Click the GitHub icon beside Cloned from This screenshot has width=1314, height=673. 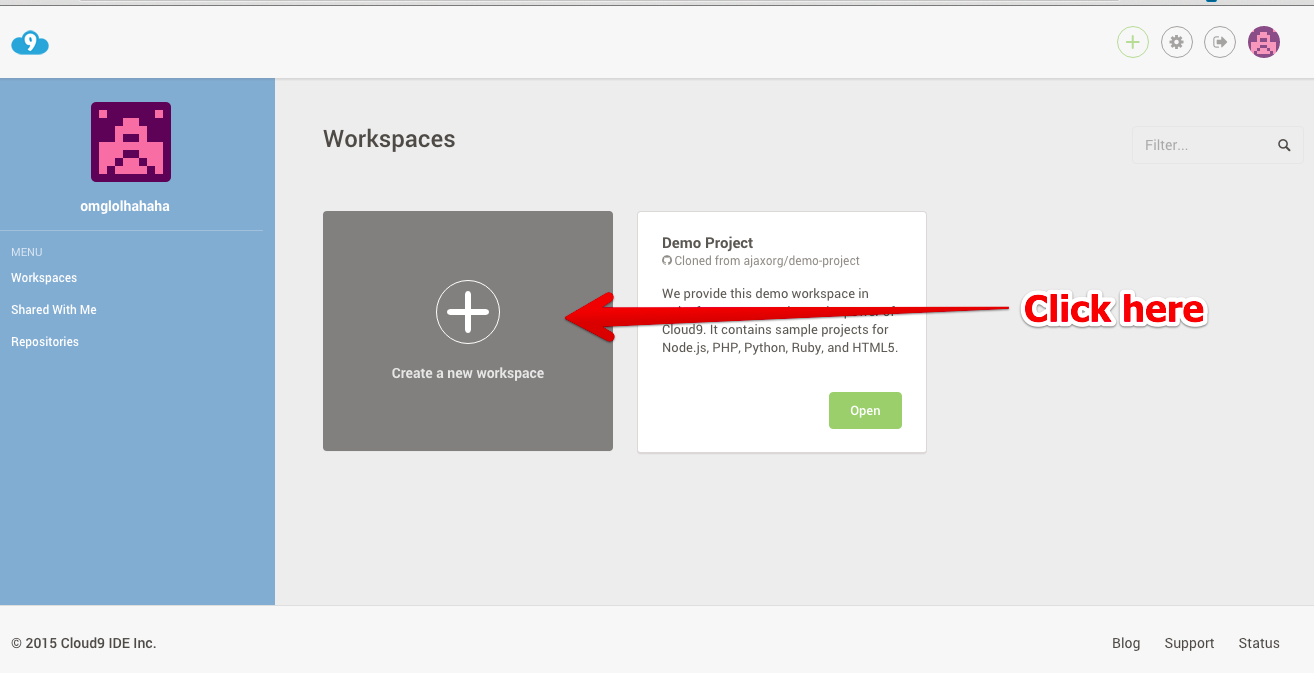point(667,261)
